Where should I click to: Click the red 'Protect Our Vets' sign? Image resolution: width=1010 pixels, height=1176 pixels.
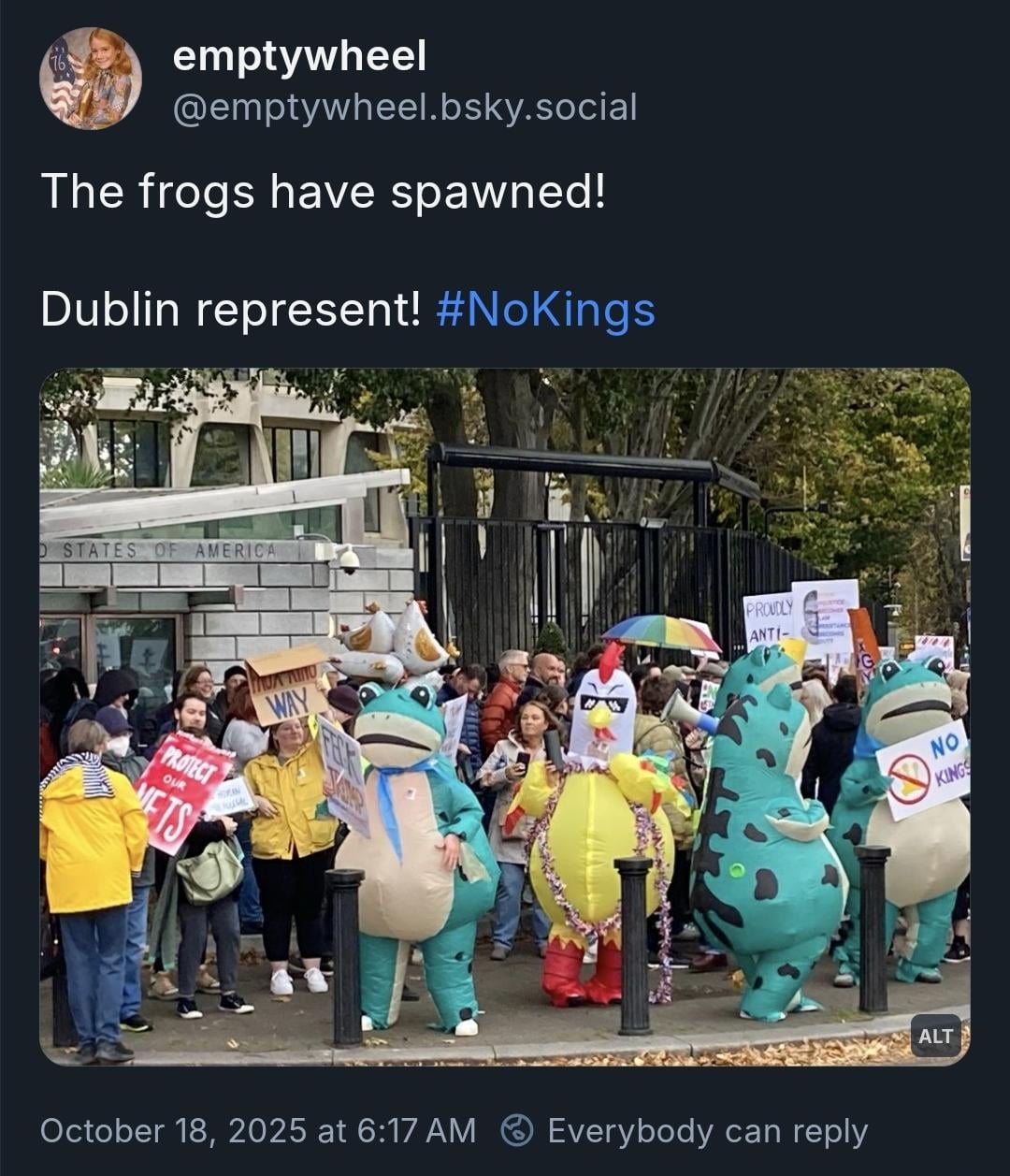[x=181, y=789]
